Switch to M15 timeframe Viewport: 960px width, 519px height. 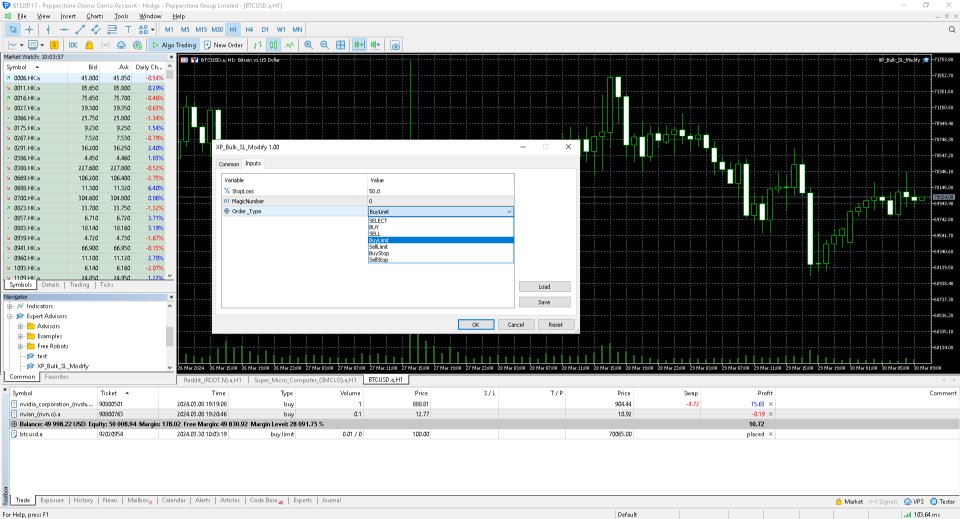point(201,29)
